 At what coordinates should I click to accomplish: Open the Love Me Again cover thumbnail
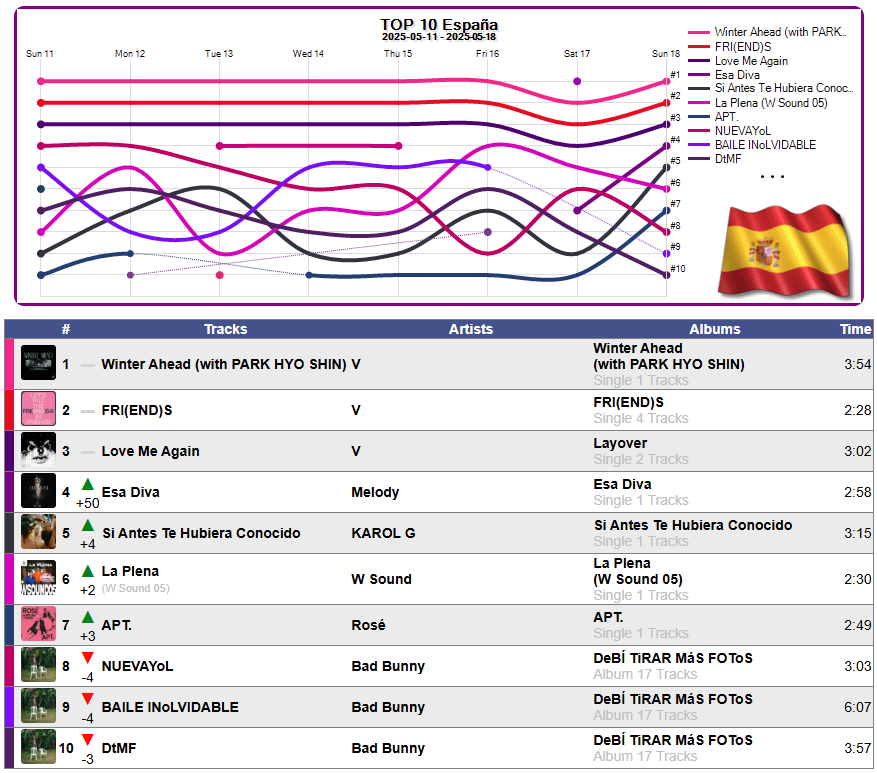(38, 450)
